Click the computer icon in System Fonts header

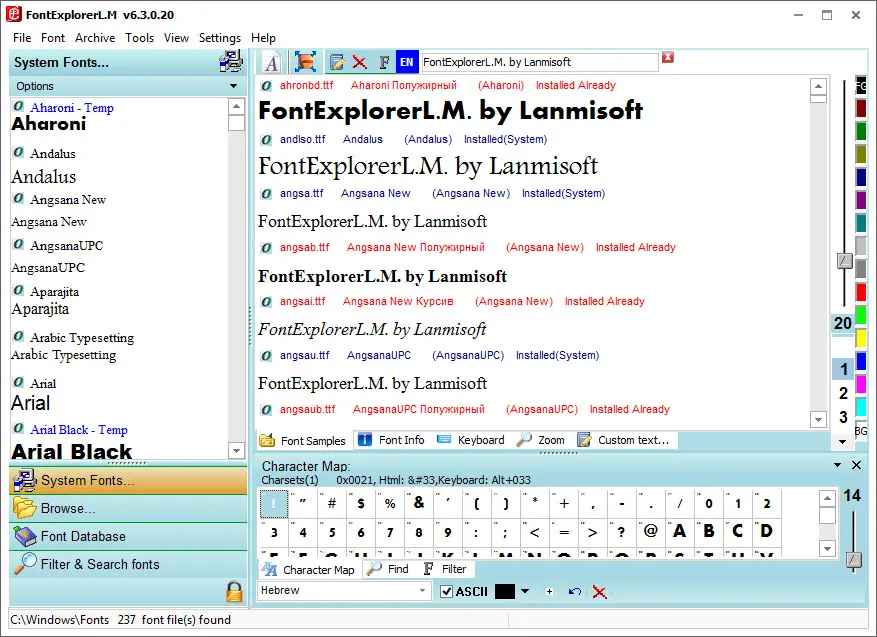[230, 62]
